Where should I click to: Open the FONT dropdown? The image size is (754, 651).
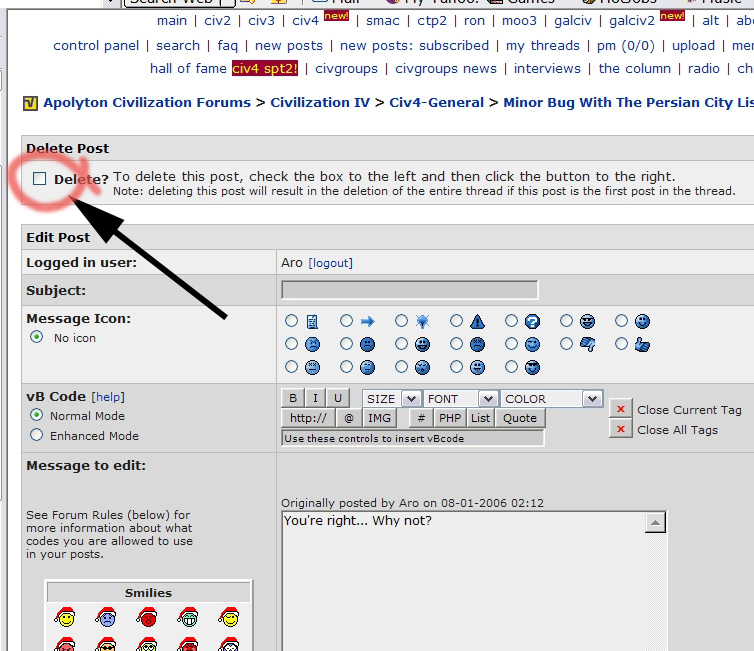(461, 399)
